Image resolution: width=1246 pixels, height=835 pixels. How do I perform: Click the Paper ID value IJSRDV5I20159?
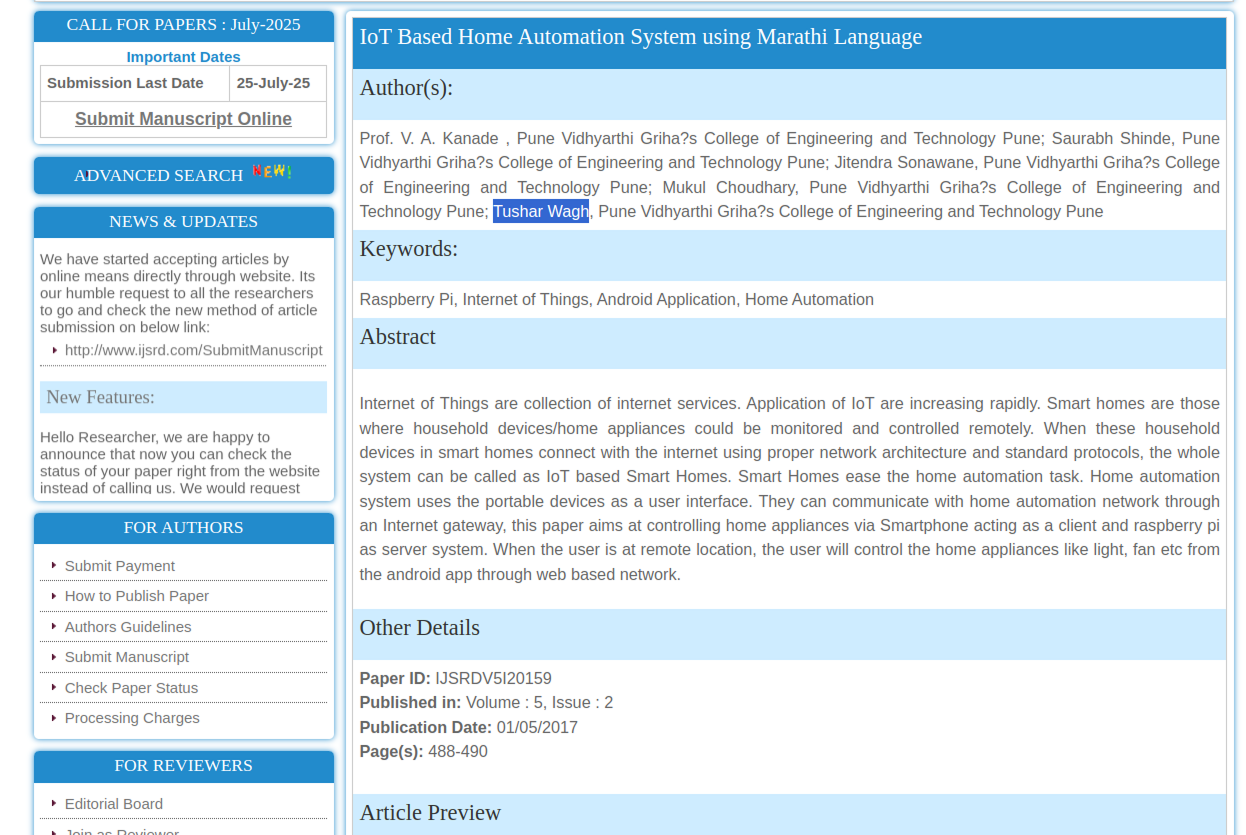493,678
